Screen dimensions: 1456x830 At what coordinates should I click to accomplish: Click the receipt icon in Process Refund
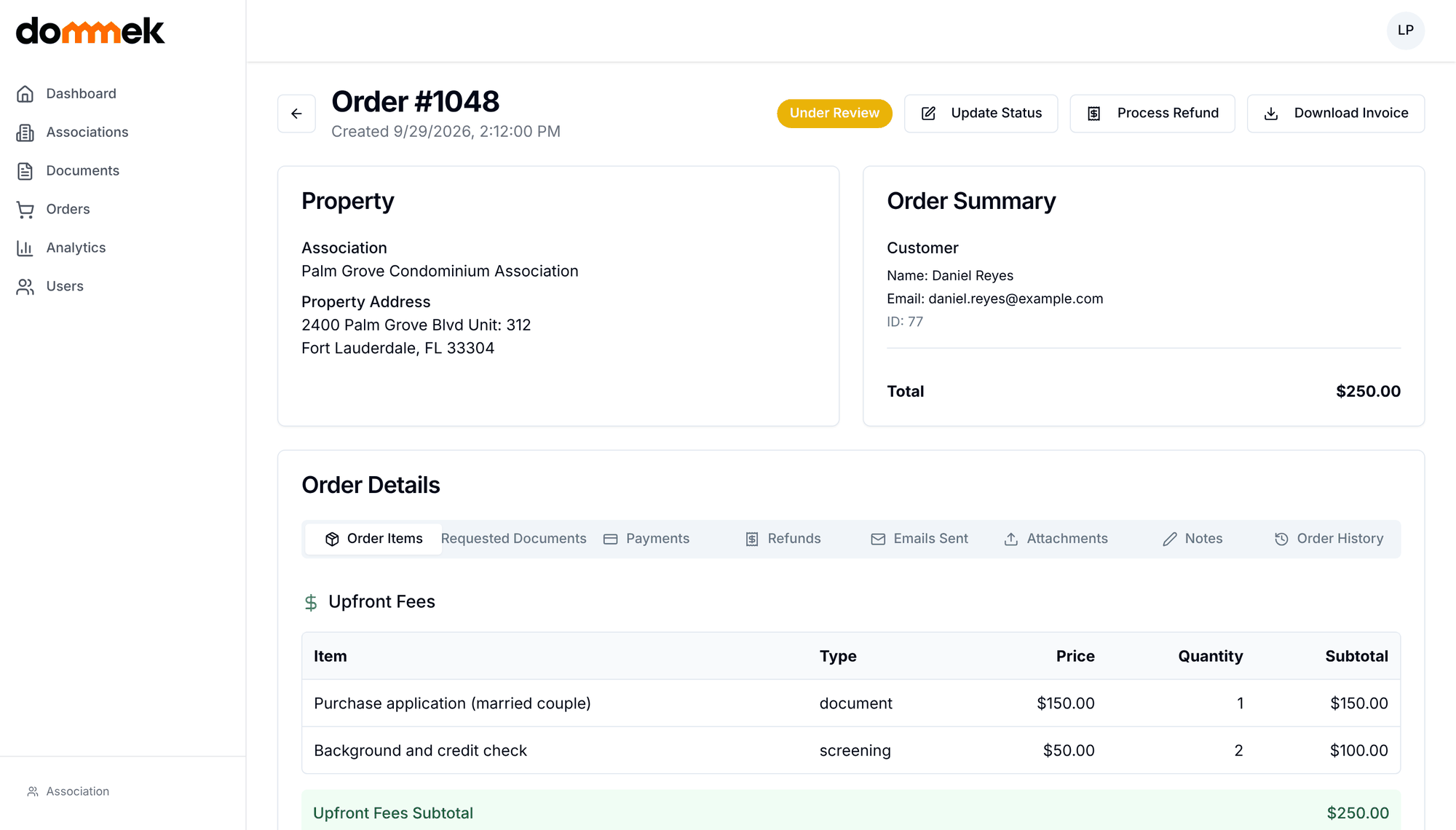[1093, 114]
